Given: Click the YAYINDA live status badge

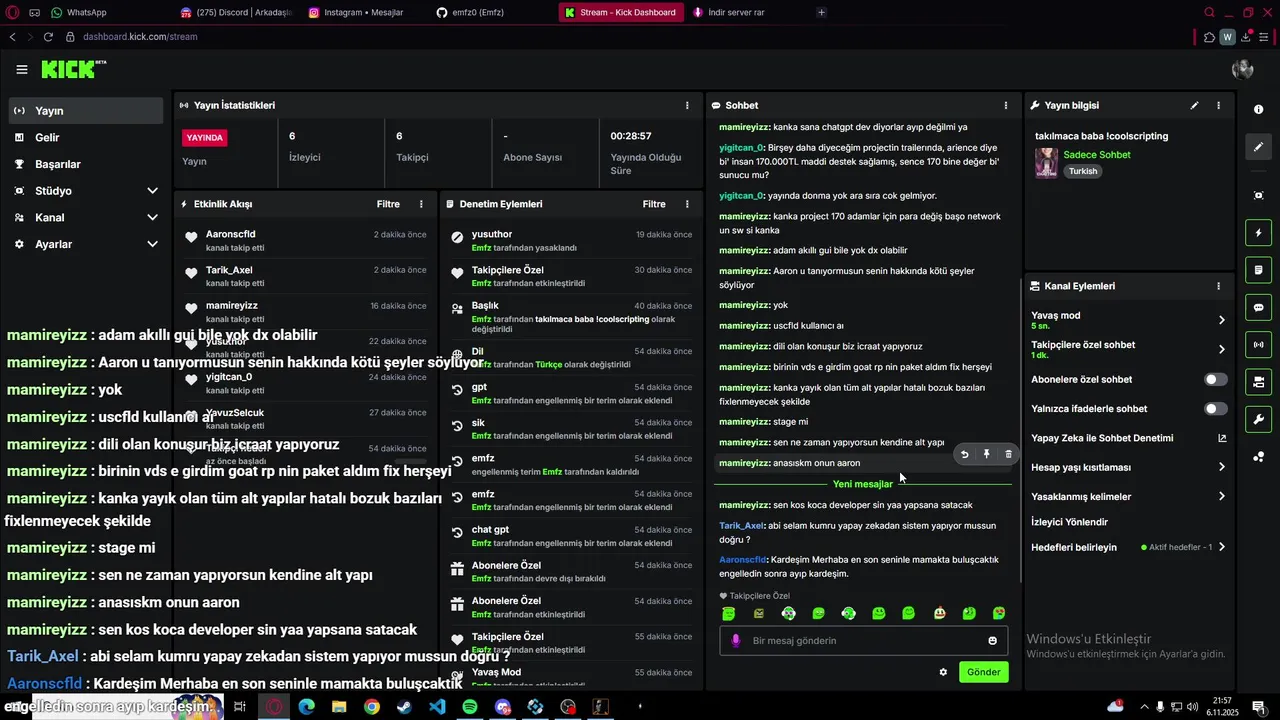Looking at the screenshot, I should point(204,138).
